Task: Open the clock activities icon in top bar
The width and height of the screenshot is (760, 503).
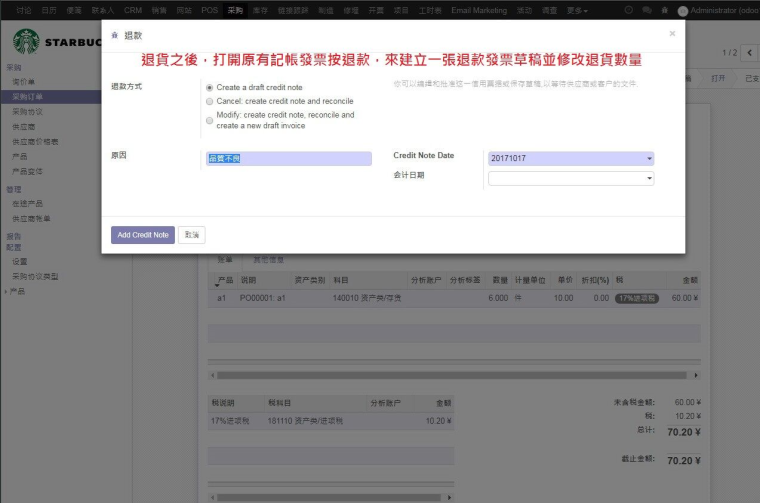Action: pyautogui.click(x=629, y=10)
